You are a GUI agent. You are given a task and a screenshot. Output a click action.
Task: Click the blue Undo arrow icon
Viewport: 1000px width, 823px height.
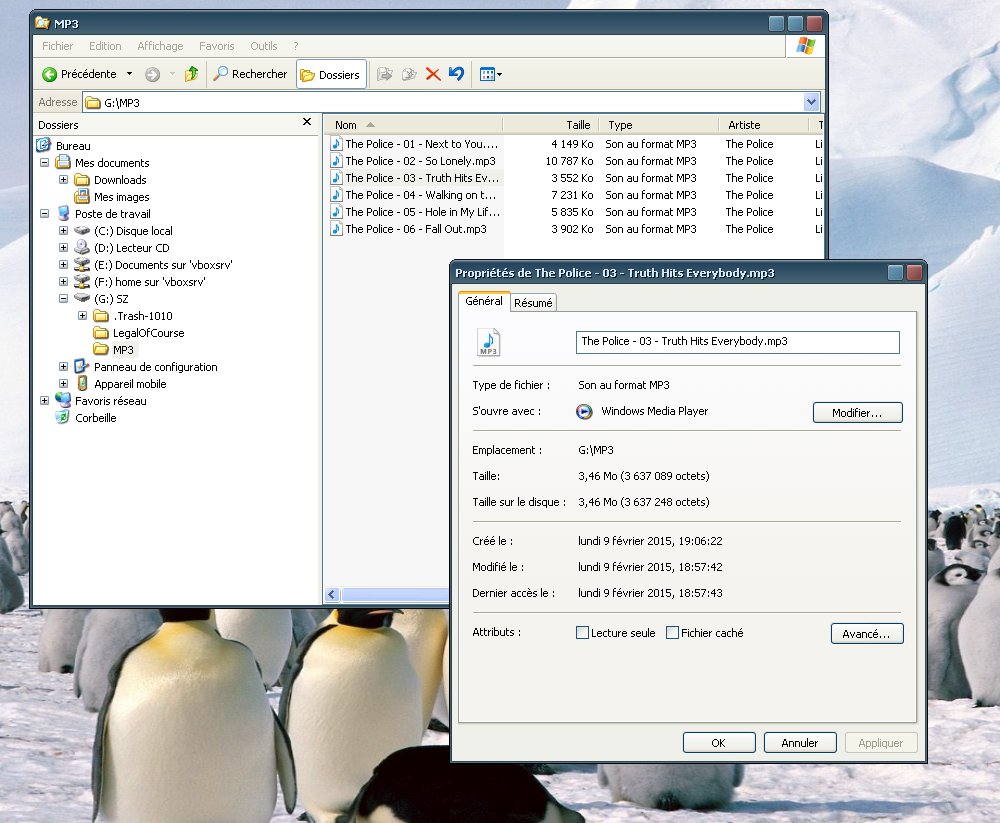[x=456, y=74]
